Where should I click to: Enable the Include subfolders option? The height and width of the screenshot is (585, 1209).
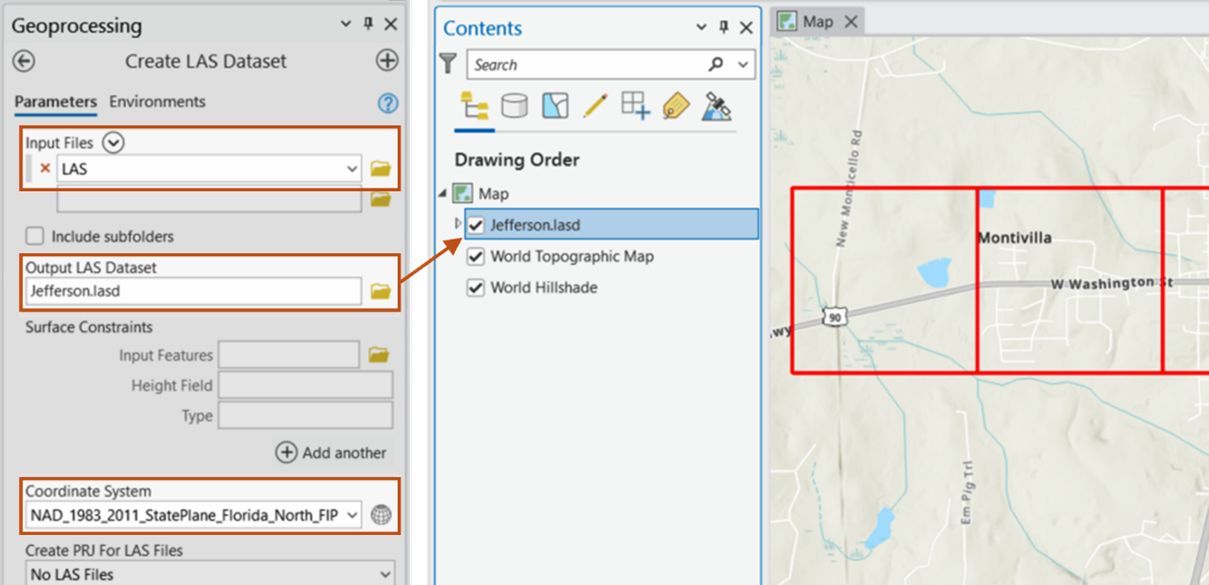click(x=35, y=237)
